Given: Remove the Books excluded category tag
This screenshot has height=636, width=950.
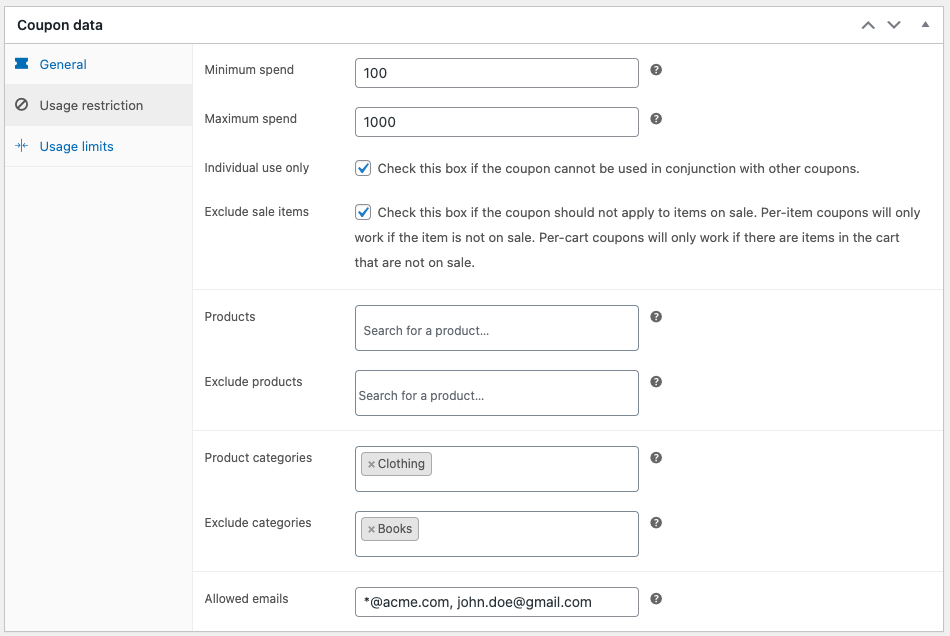Looking at the screenshot, I should (371, 529).
